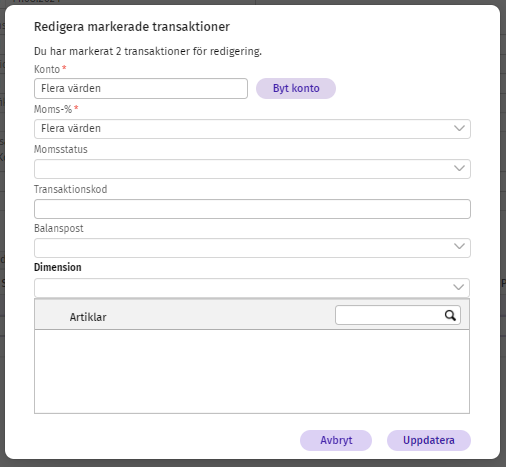Click the Moms-% chevron arrow
Screen dimensions: 506x467
(x=459, y=129)
